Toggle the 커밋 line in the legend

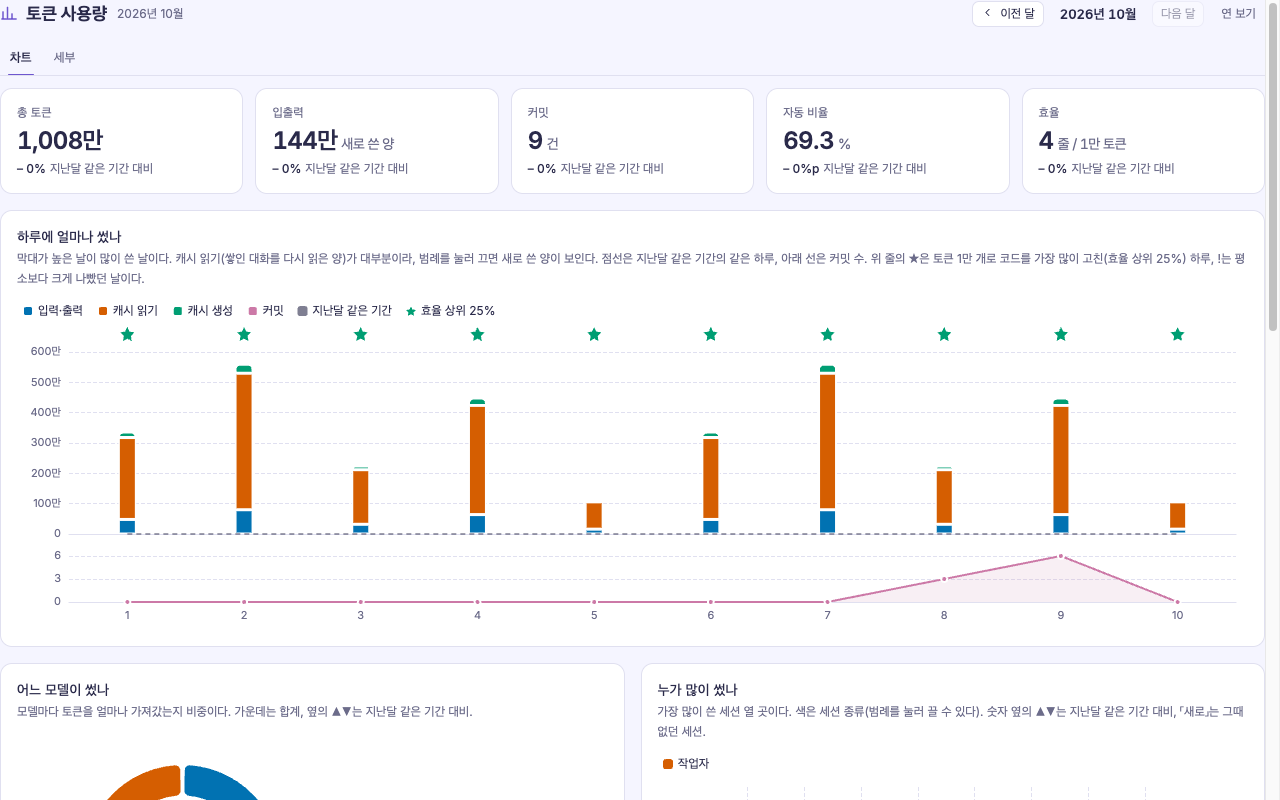coord(266,311)
